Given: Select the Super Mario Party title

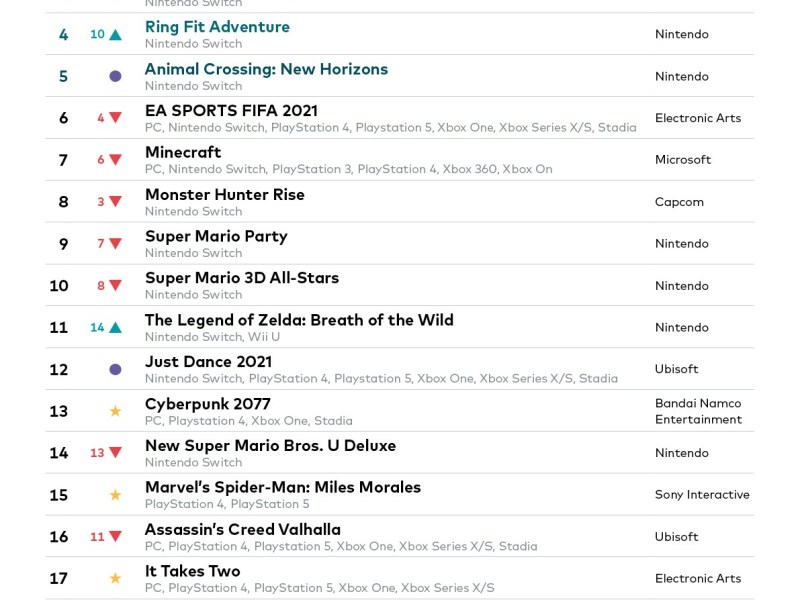Looking at the screenshot, I should [x=216, y=237].
